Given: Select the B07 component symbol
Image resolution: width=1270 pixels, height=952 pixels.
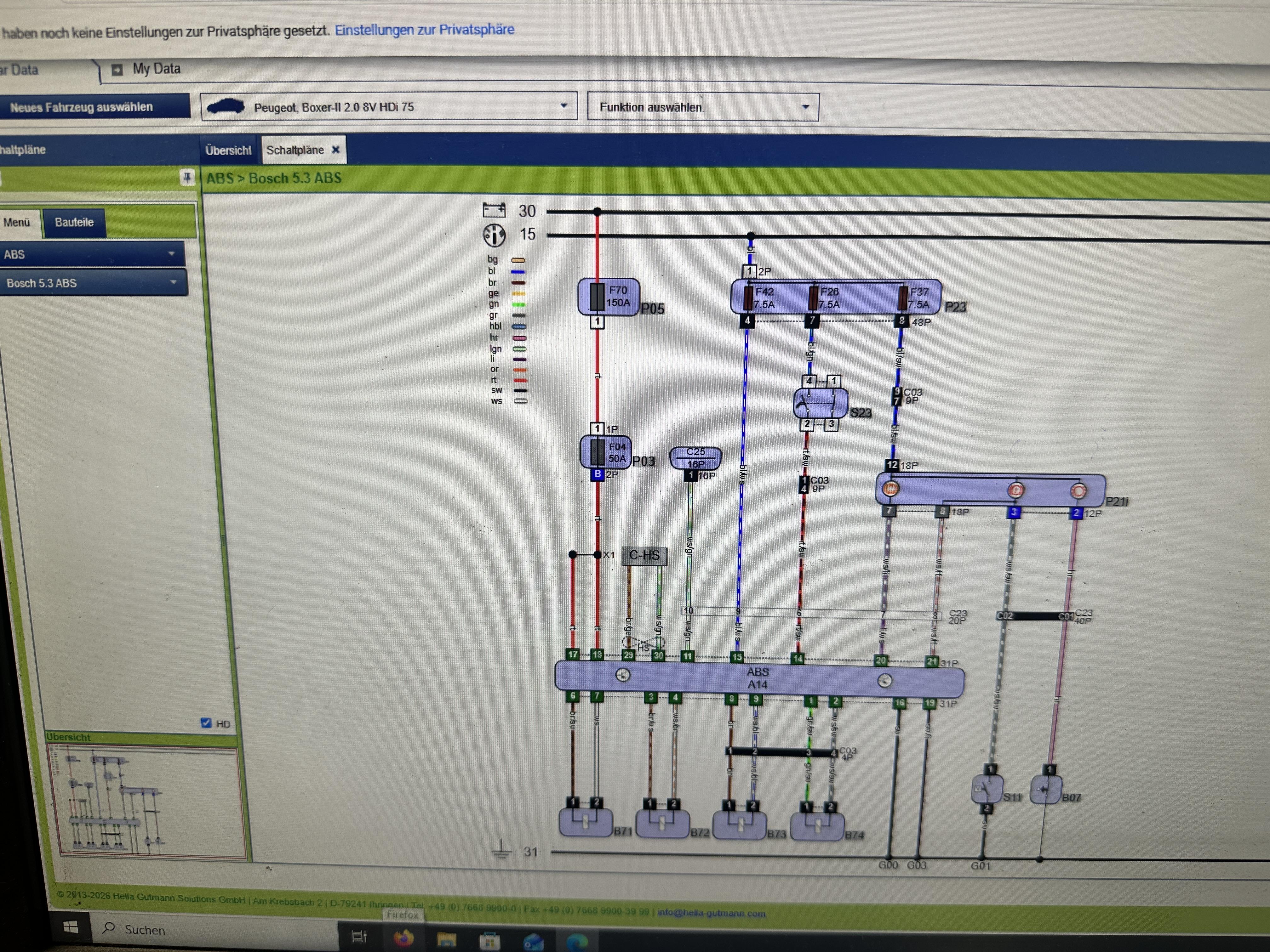Looking at the screenshot, I should [1045, 790].
